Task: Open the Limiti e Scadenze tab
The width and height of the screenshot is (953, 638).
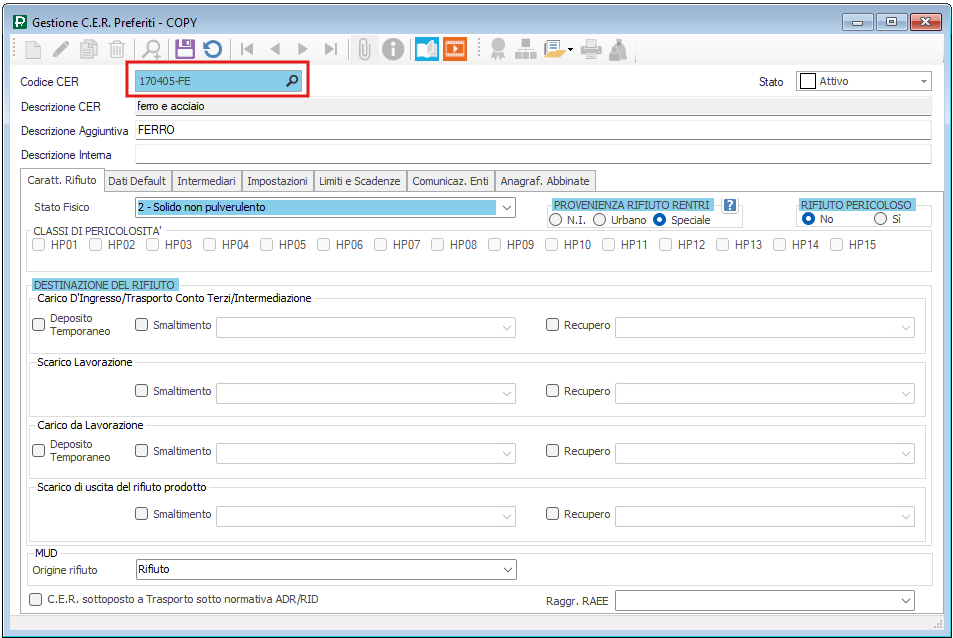Action: click(x=360, y=181)
